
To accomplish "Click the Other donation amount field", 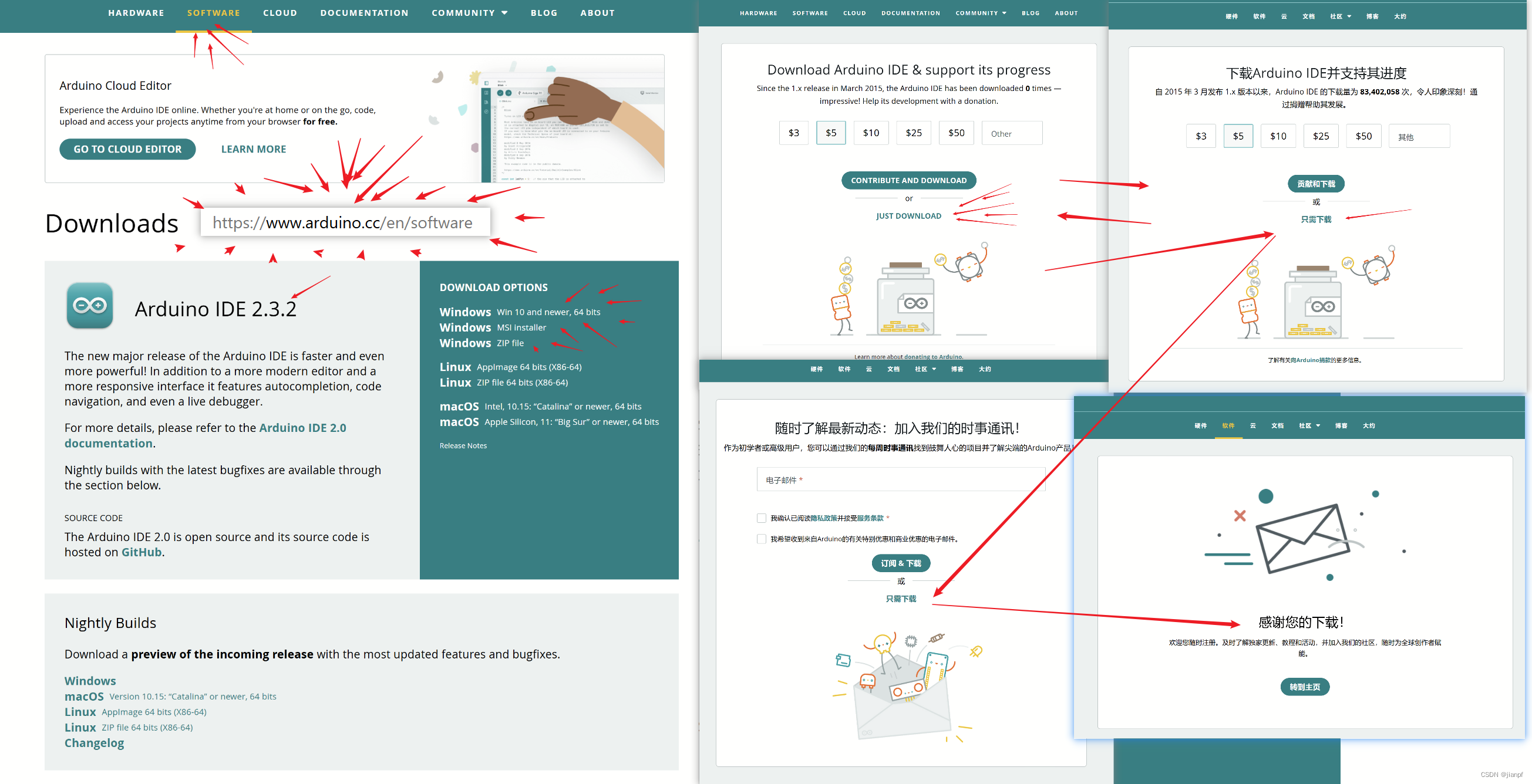I will (x=1012, y=133).
